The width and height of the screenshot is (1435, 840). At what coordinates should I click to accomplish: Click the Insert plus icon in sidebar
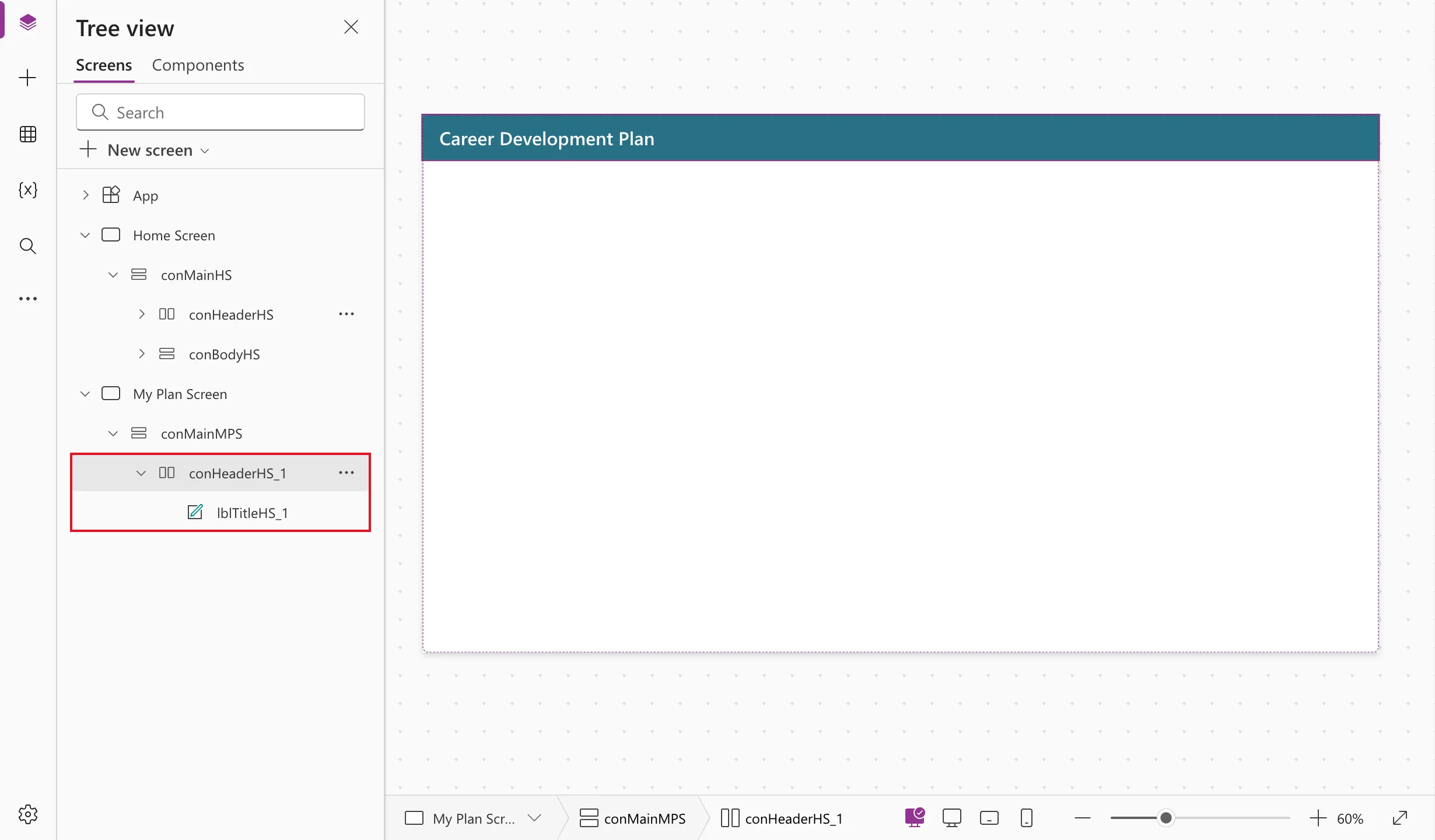(27, 78)
